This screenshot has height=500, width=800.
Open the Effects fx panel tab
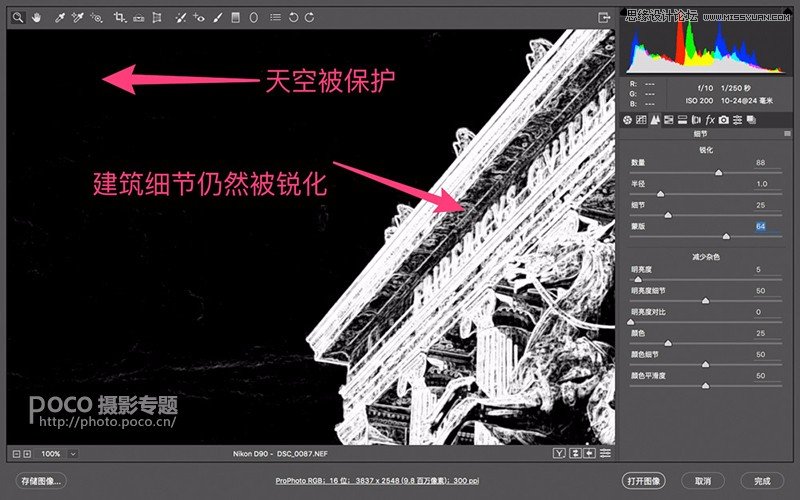click(x=710, y=120)
